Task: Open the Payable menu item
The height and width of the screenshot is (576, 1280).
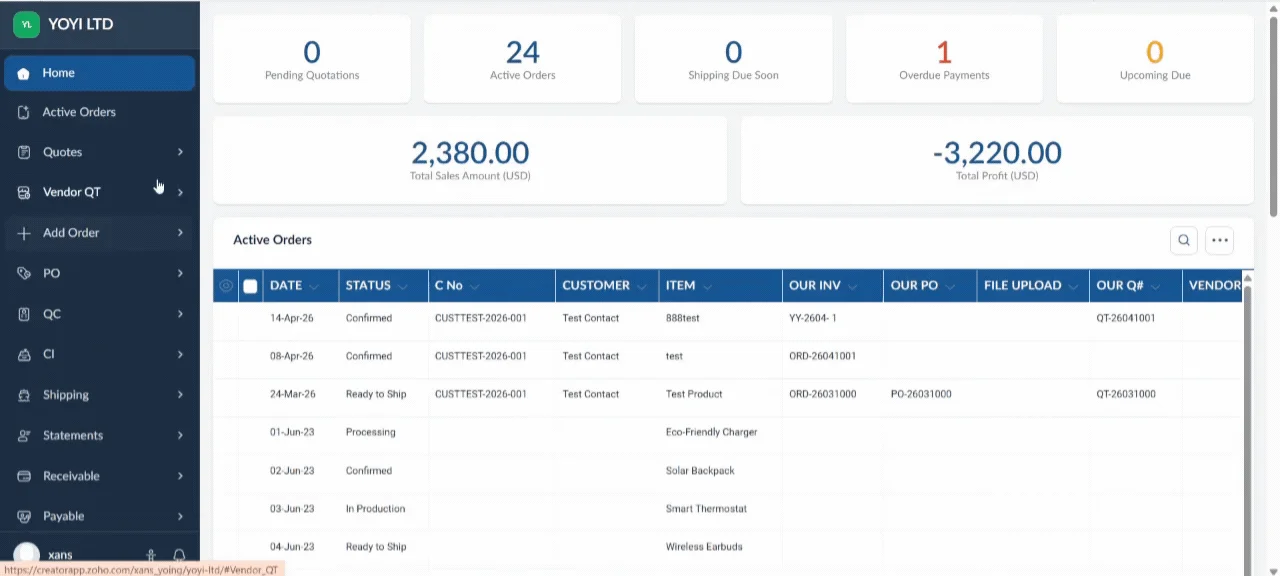Action: tap(99, 516)
